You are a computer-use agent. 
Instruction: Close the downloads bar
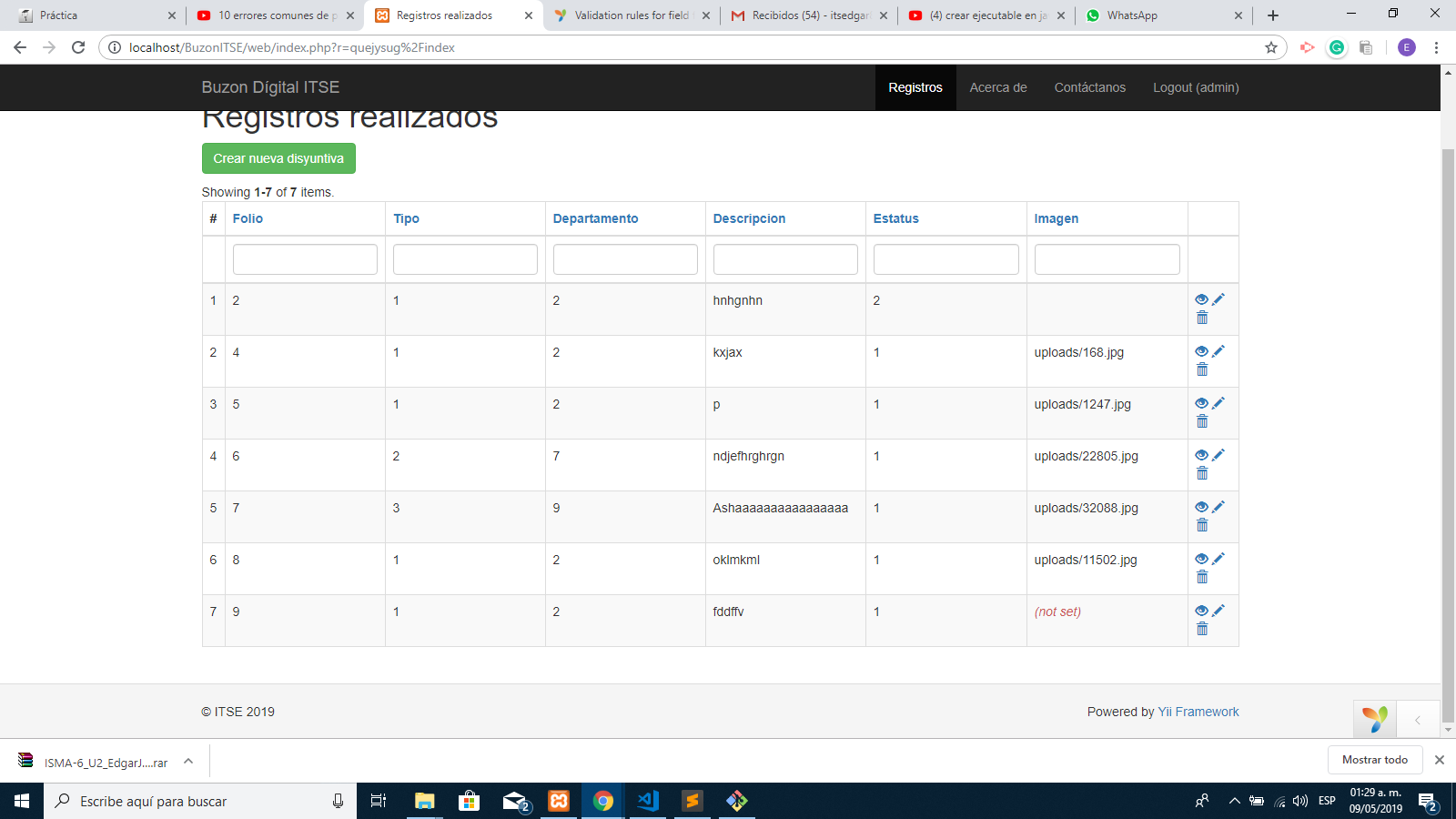[1439, 760]
